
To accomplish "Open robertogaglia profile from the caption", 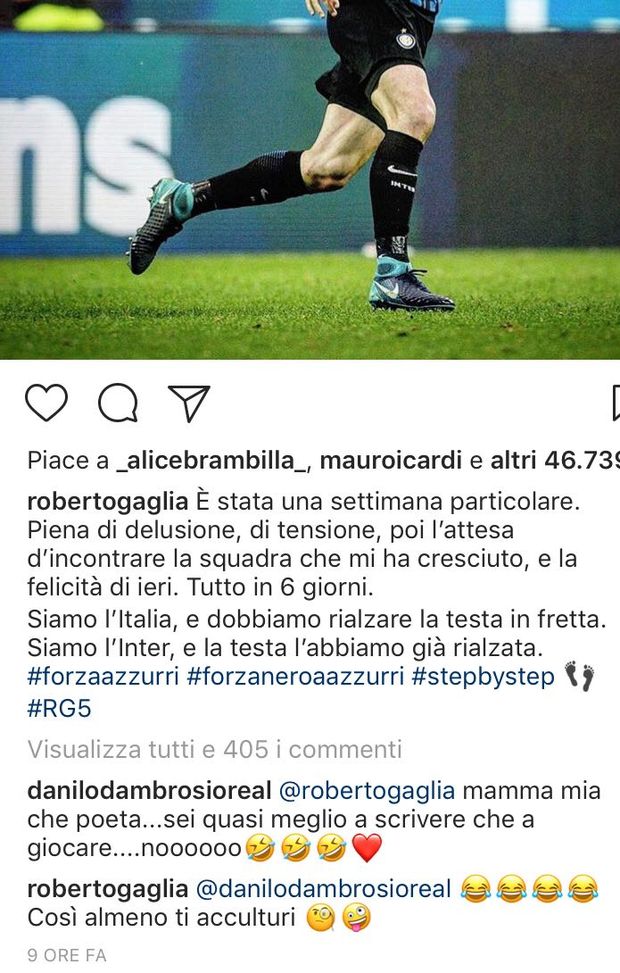I will (107, 502).
